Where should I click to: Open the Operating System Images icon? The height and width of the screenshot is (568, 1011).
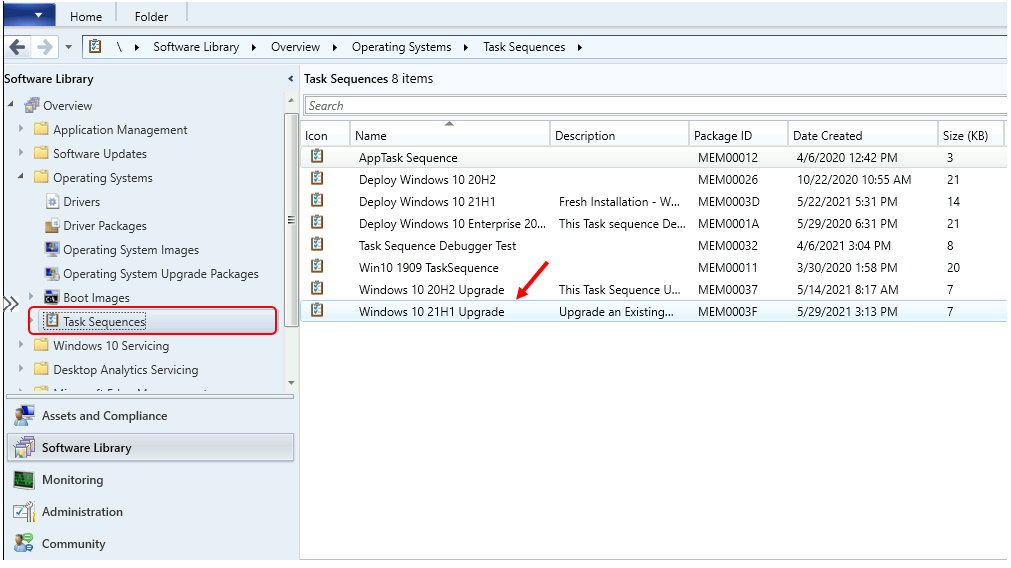tap(52, 250)
